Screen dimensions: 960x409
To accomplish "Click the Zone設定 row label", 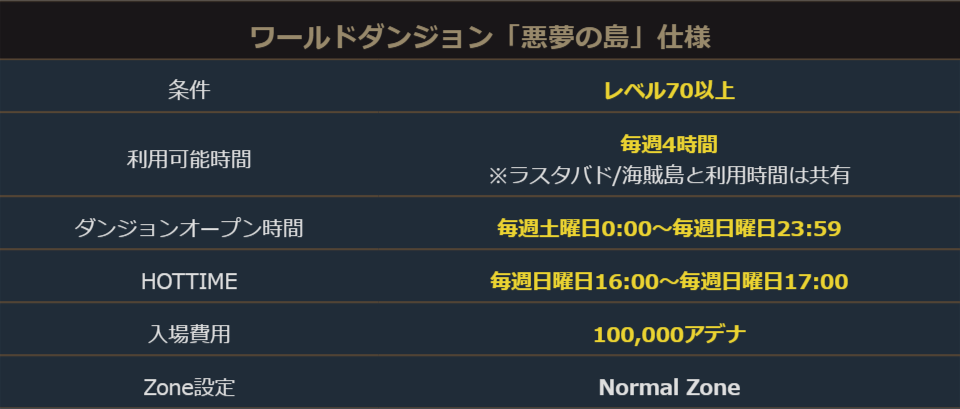I will pos(189,387).
